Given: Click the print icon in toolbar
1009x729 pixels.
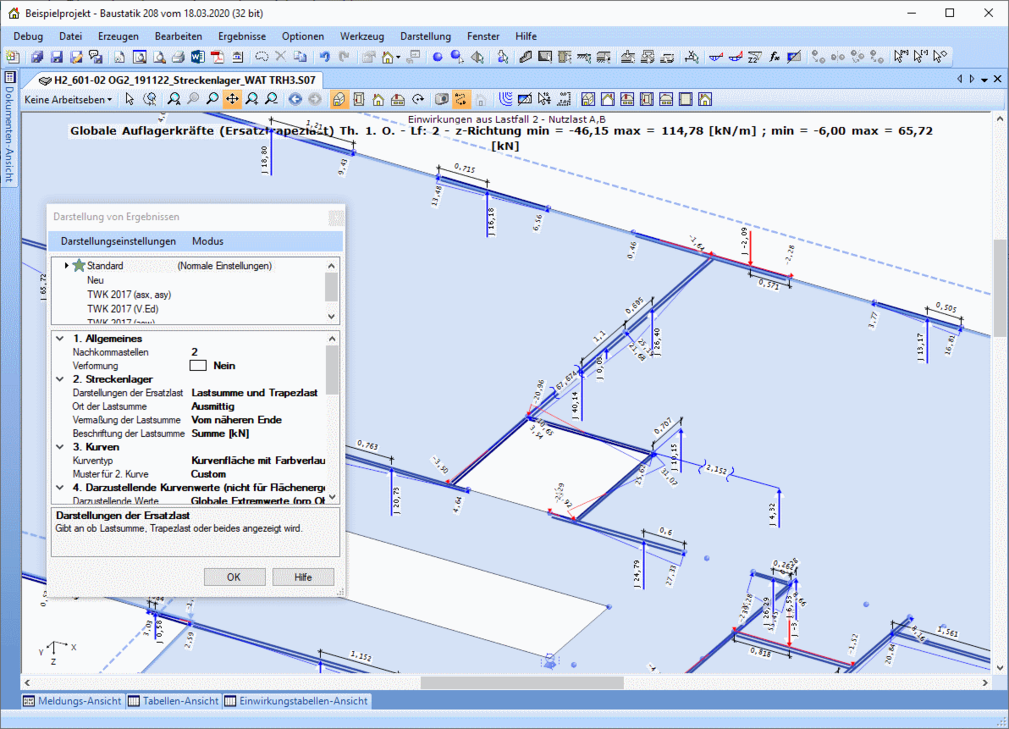Looking at the screenshot, I should point(177,57).
